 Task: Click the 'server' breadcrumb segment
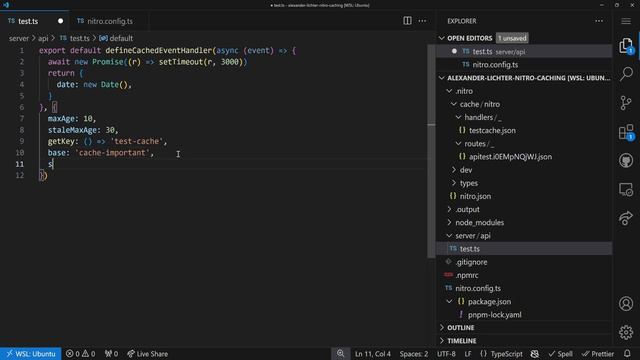19,38
